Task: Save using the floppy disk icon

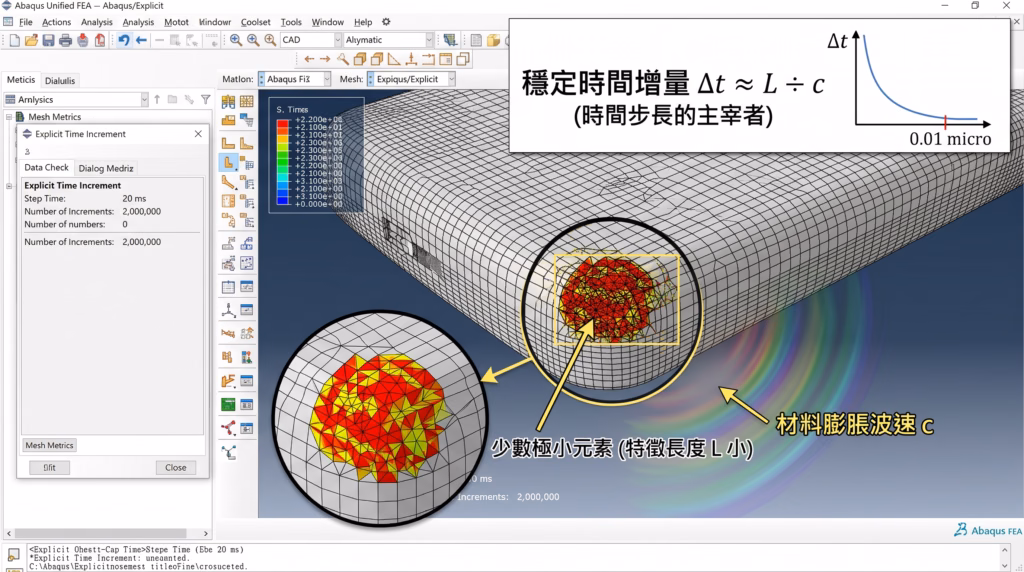Action: pyautogui.click(x=48, y=40)
